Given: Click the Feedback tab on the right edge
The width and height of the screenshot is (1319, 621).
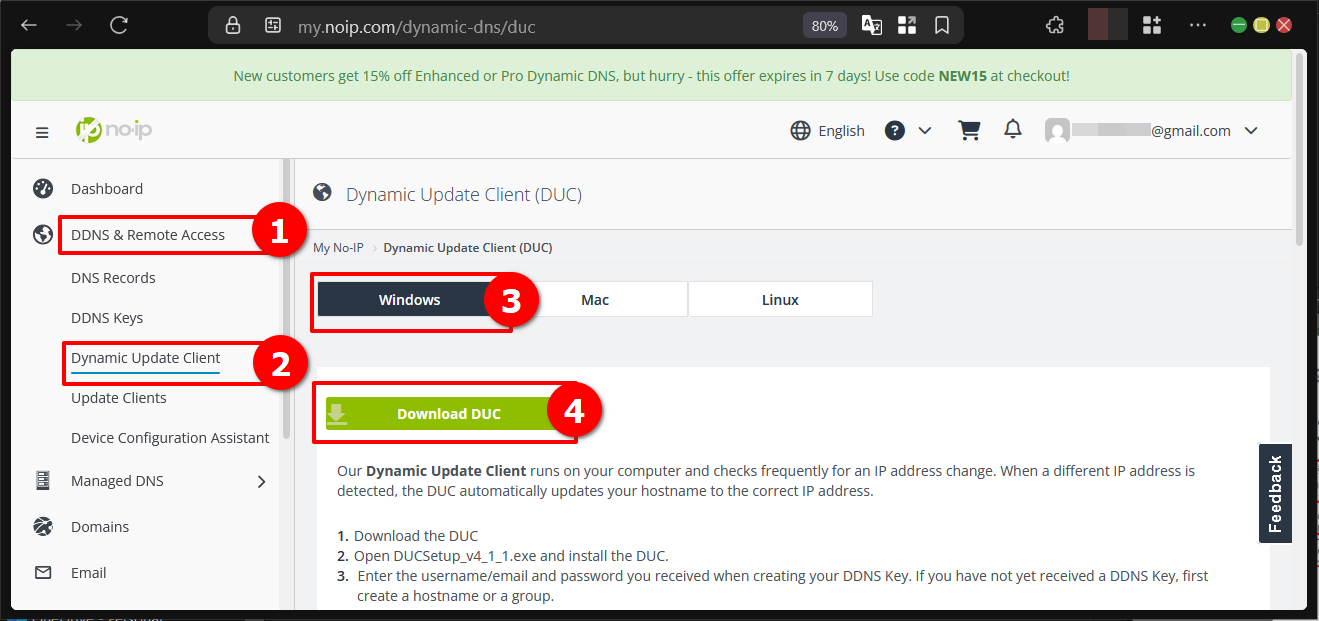Looking at the screenshot, I should click(1275, 492).
